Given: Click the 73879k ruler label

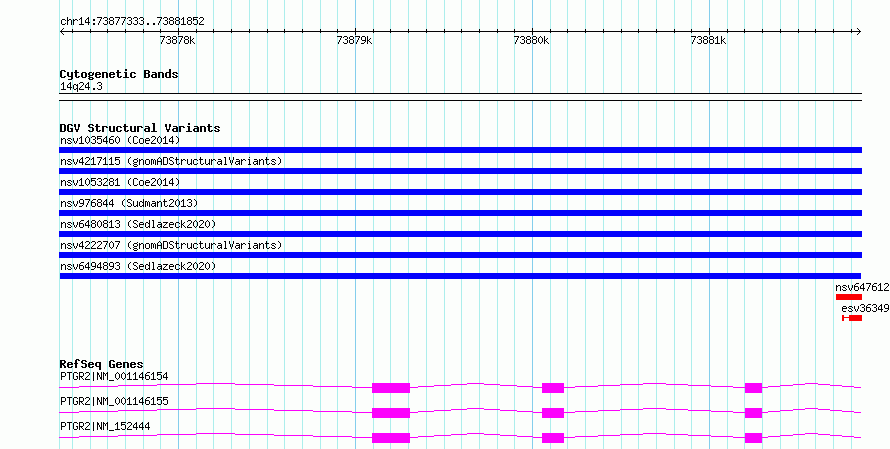Looking at the screenshot, I should (354, 40).
